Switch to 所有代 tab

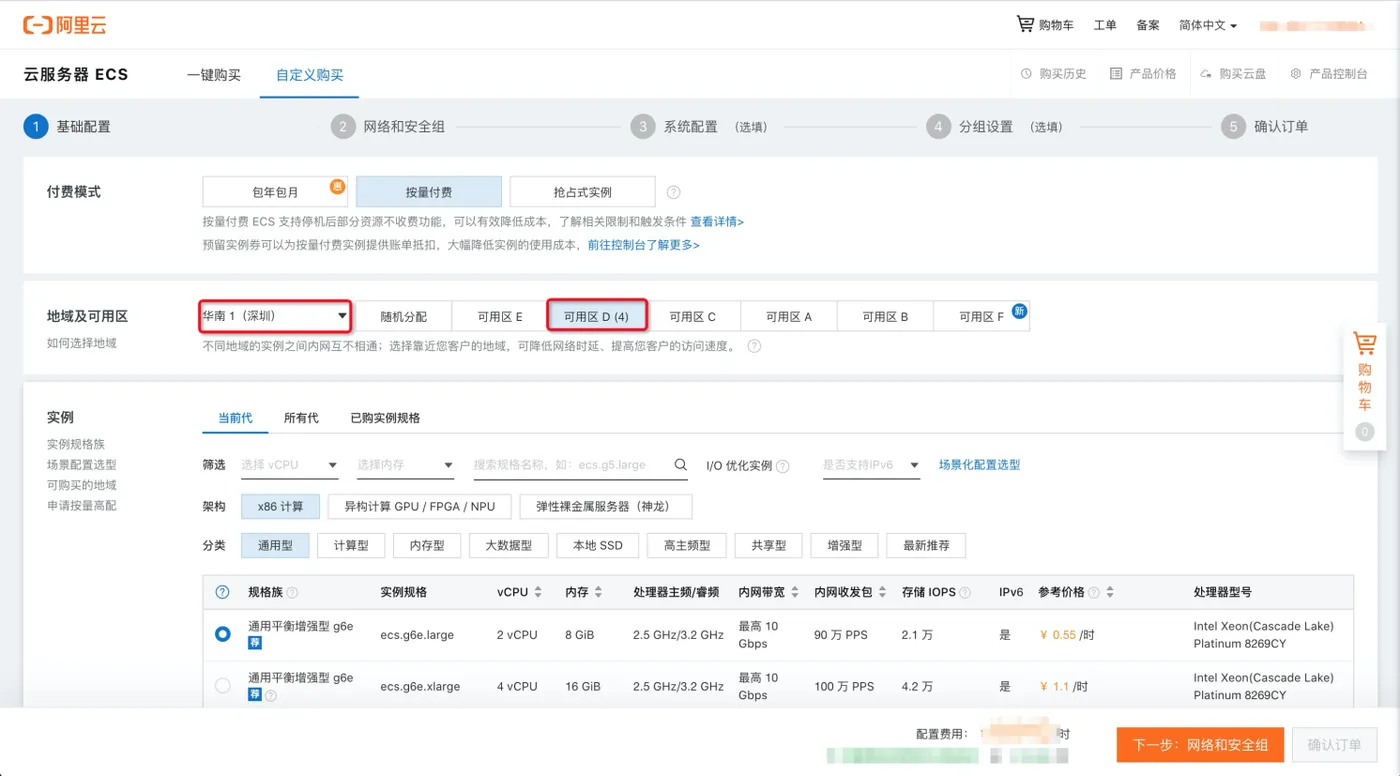(301, 418)
